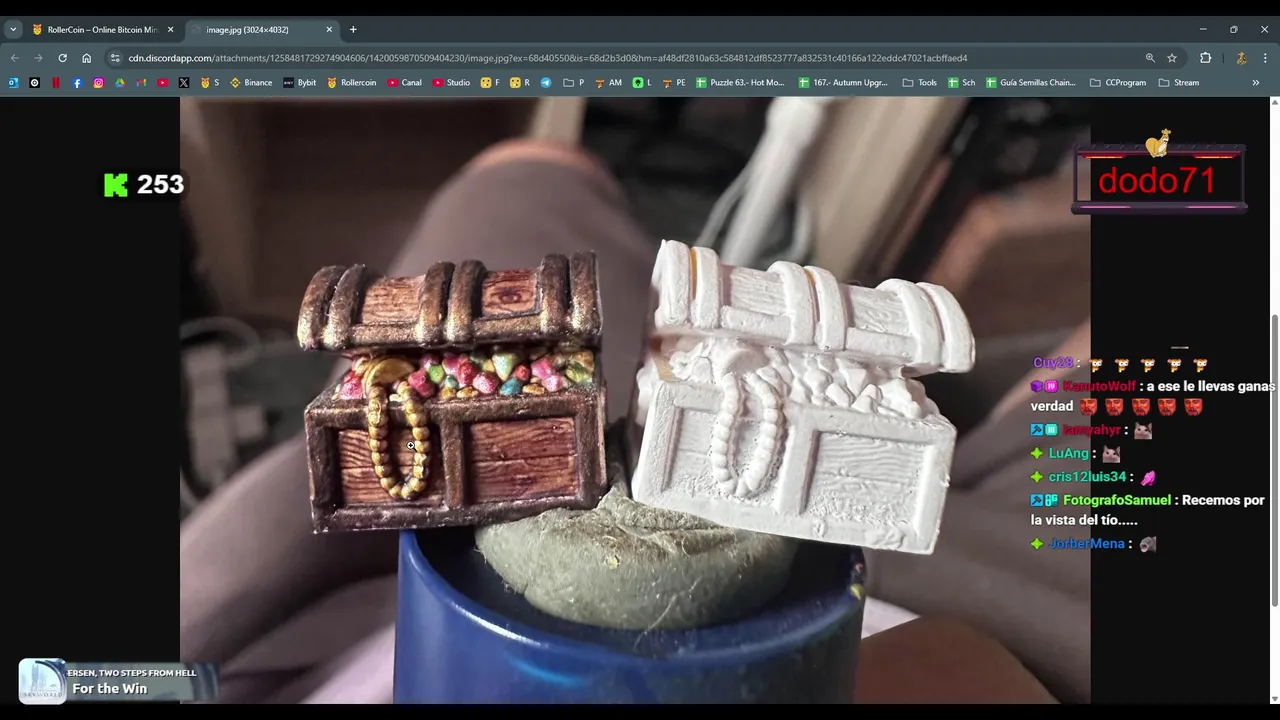Viewport: 1280px width, 720px height.
Task: Open the Binance bookmark
Action: click(x=251, y=83)
